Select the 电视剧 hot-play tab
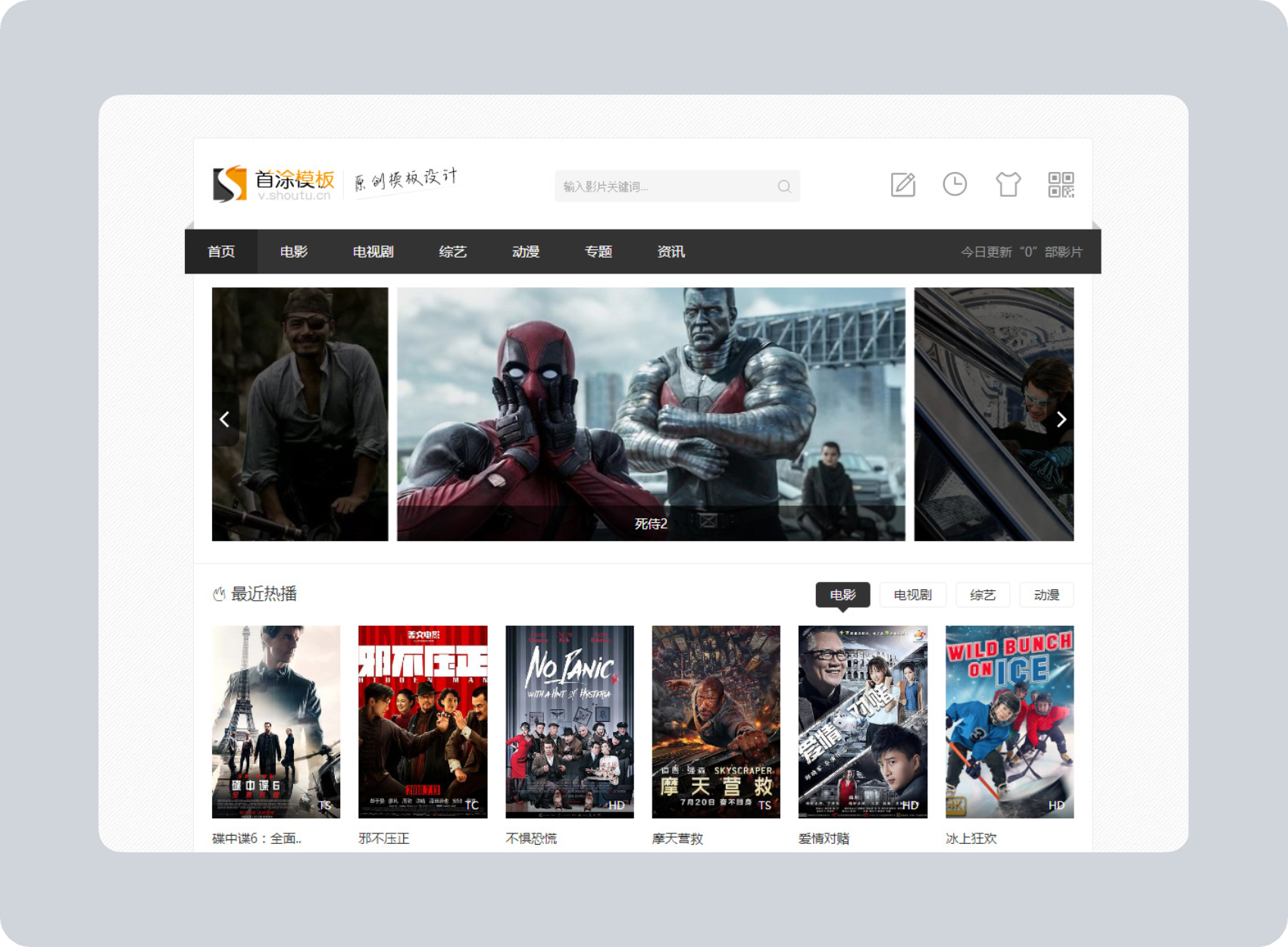 [x=913, y=595]
